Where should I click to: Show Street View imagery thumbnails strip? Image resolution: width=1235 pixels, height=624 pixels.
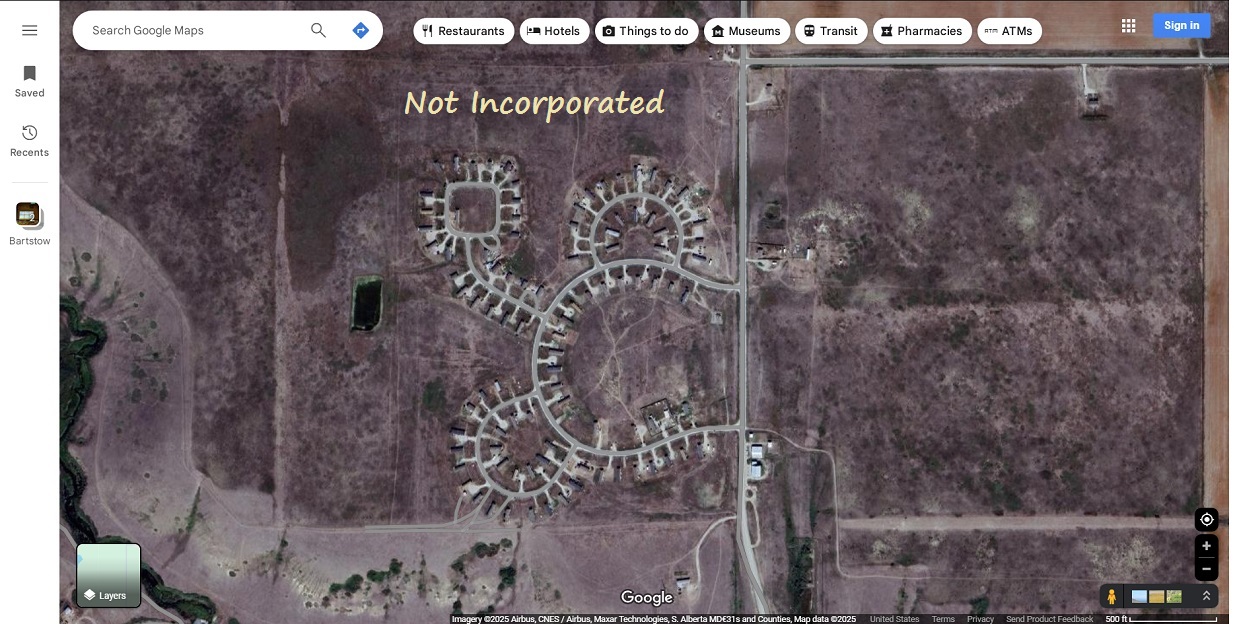[x=1156, y=597]
